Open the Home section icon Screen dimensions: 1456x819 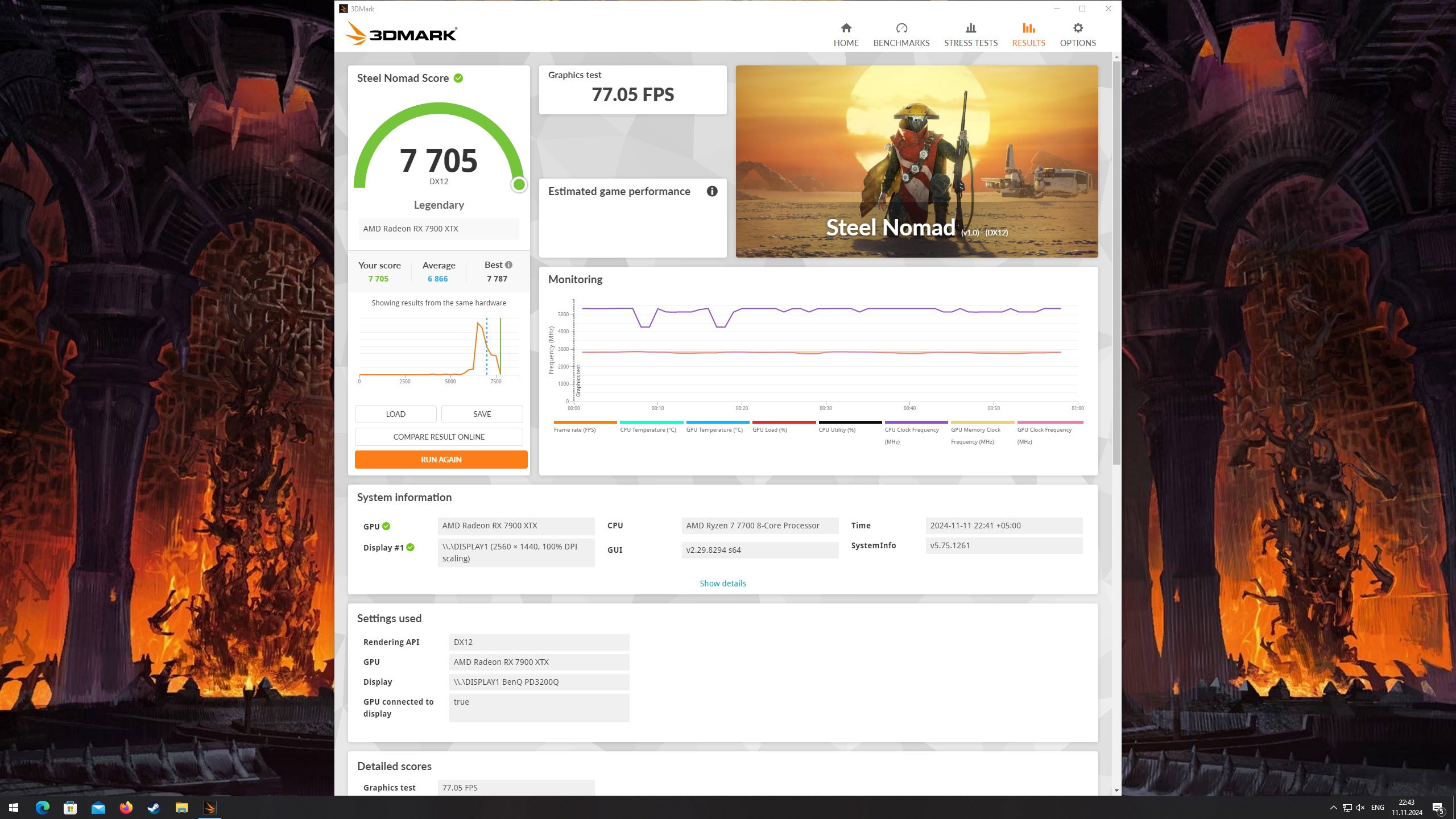coord(846,28)
